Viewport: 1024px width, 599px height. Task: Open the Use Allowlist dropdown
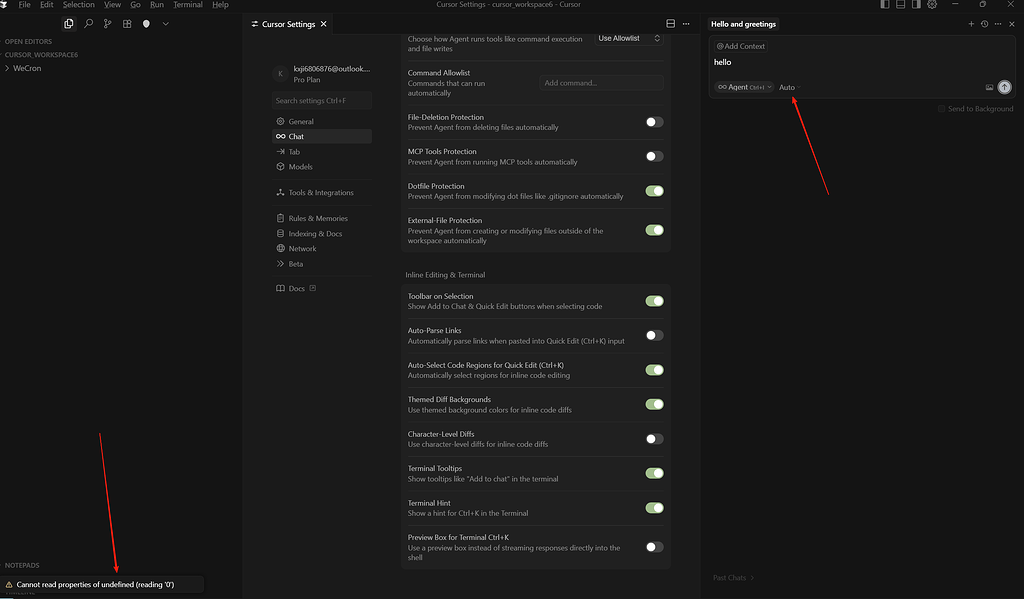tap(631, 38)
